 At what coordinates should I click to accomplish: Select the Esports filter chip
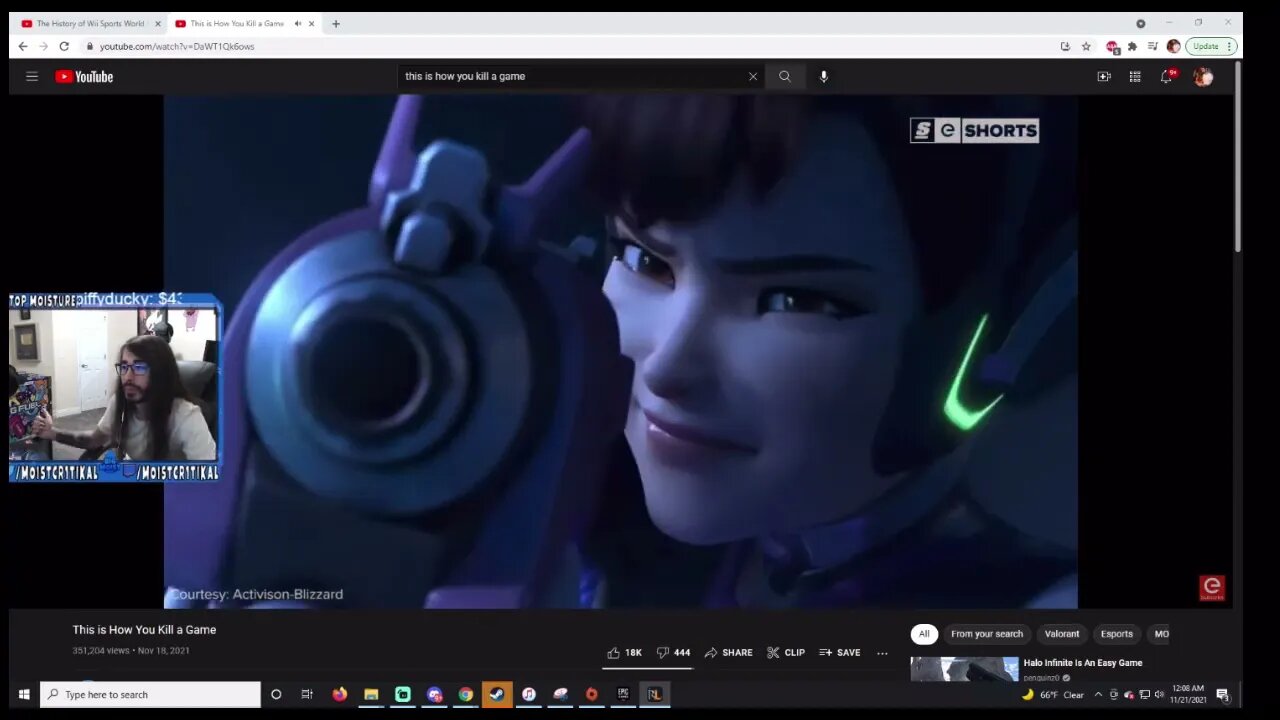coord(1117,634)
